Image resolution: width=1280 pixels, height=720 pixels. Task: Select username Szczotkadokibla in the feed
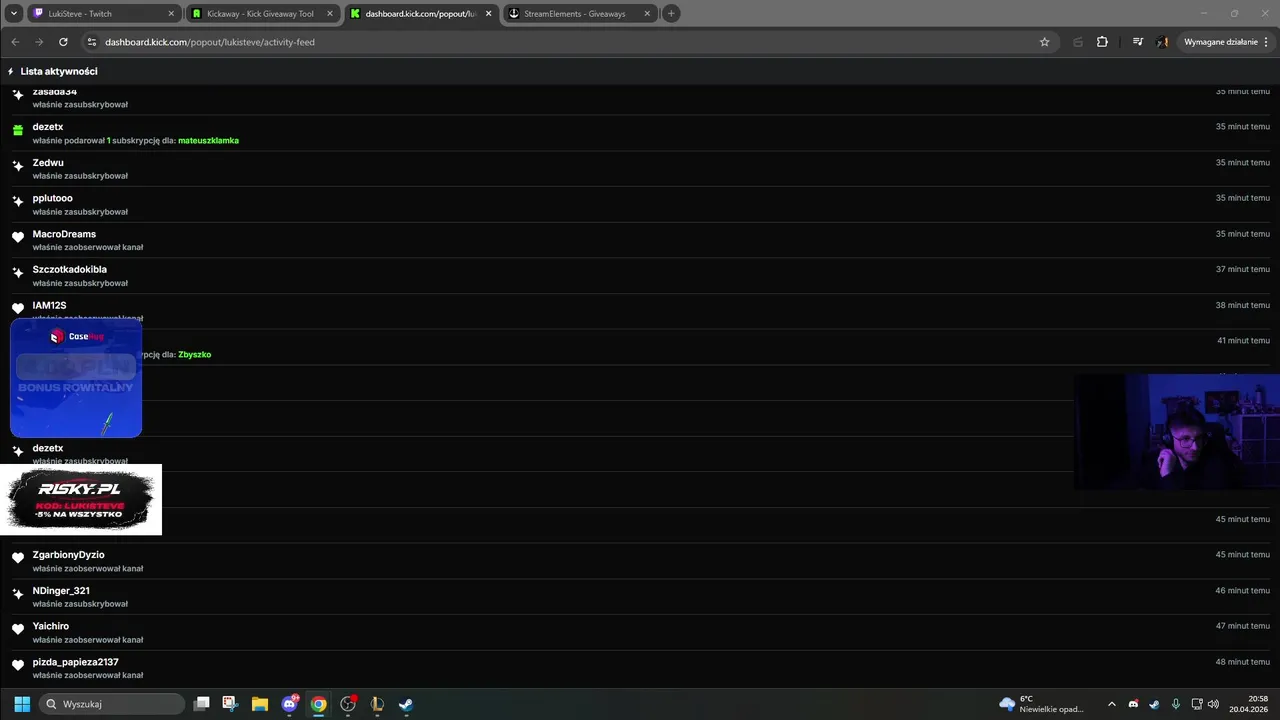click(x=69, y=269)
